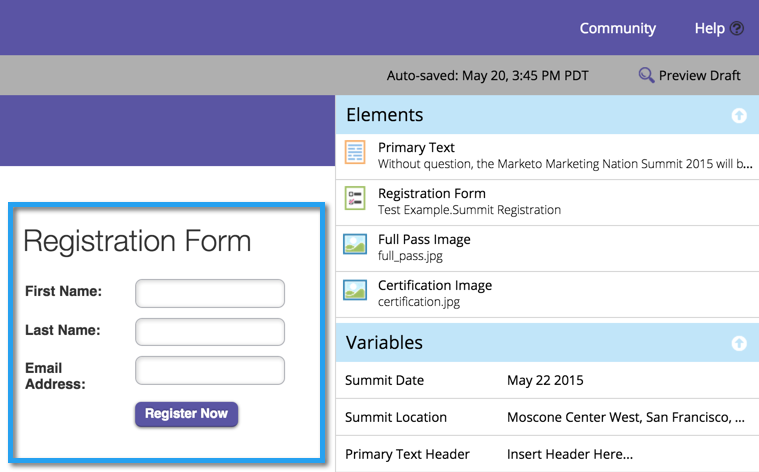
Task: Open the Help menu
Action: [x=710, y=29]
